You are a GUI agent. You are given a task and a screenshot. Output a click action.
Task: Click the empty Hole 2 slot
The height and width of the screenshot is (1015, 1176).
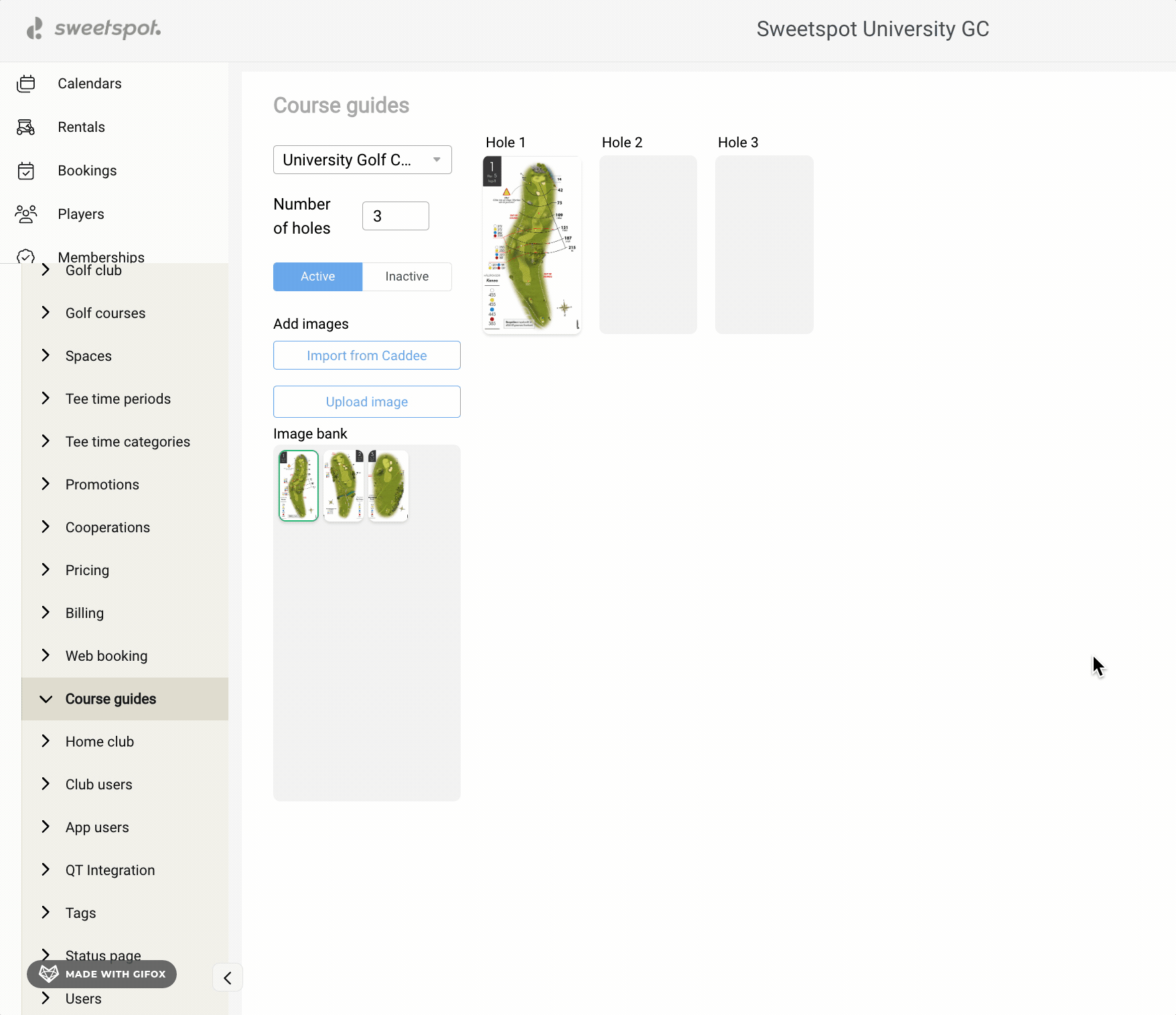tap(648, 245)
